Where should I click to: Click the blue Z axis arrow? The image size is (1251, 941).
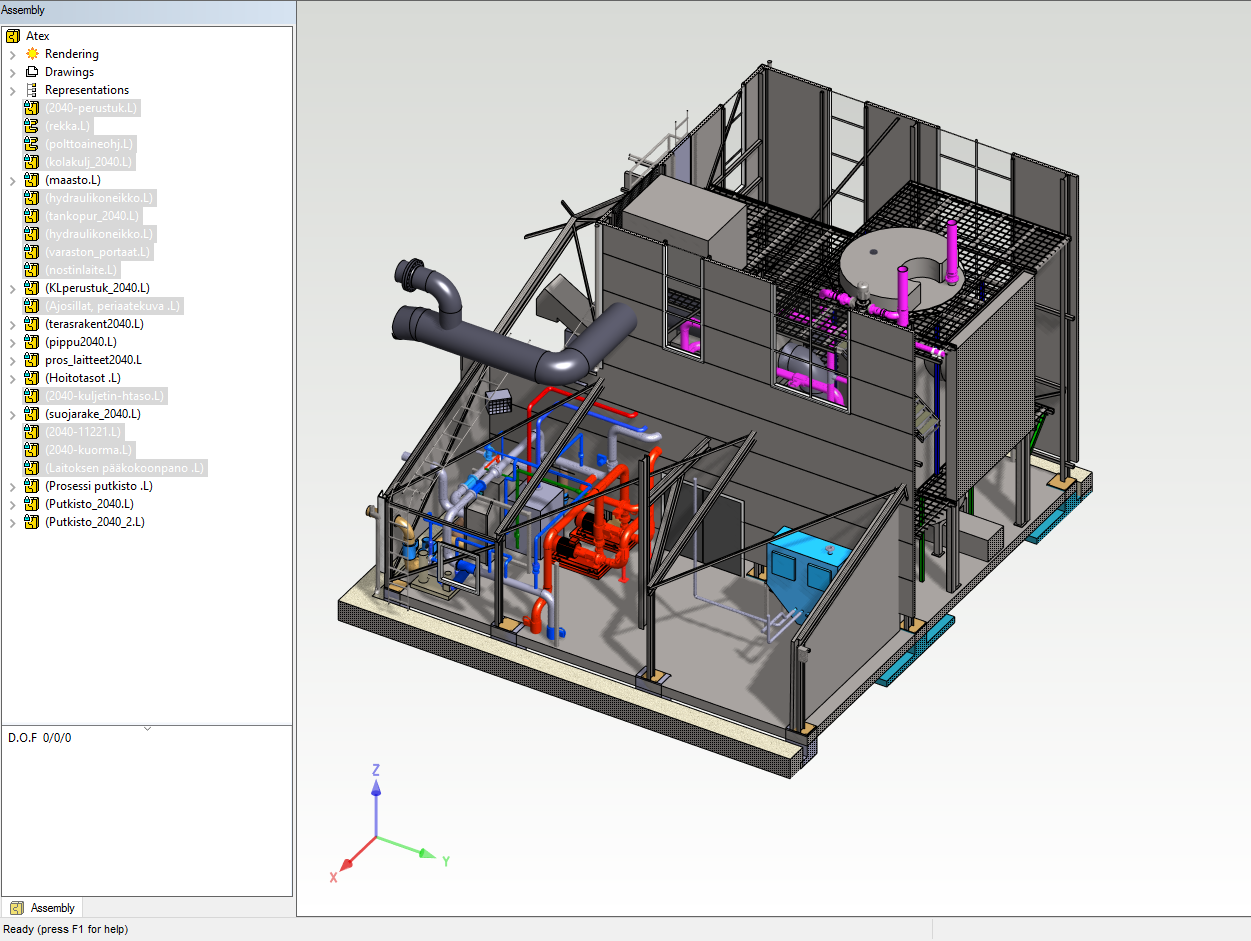pyautogui.click(x=376, y=790)
